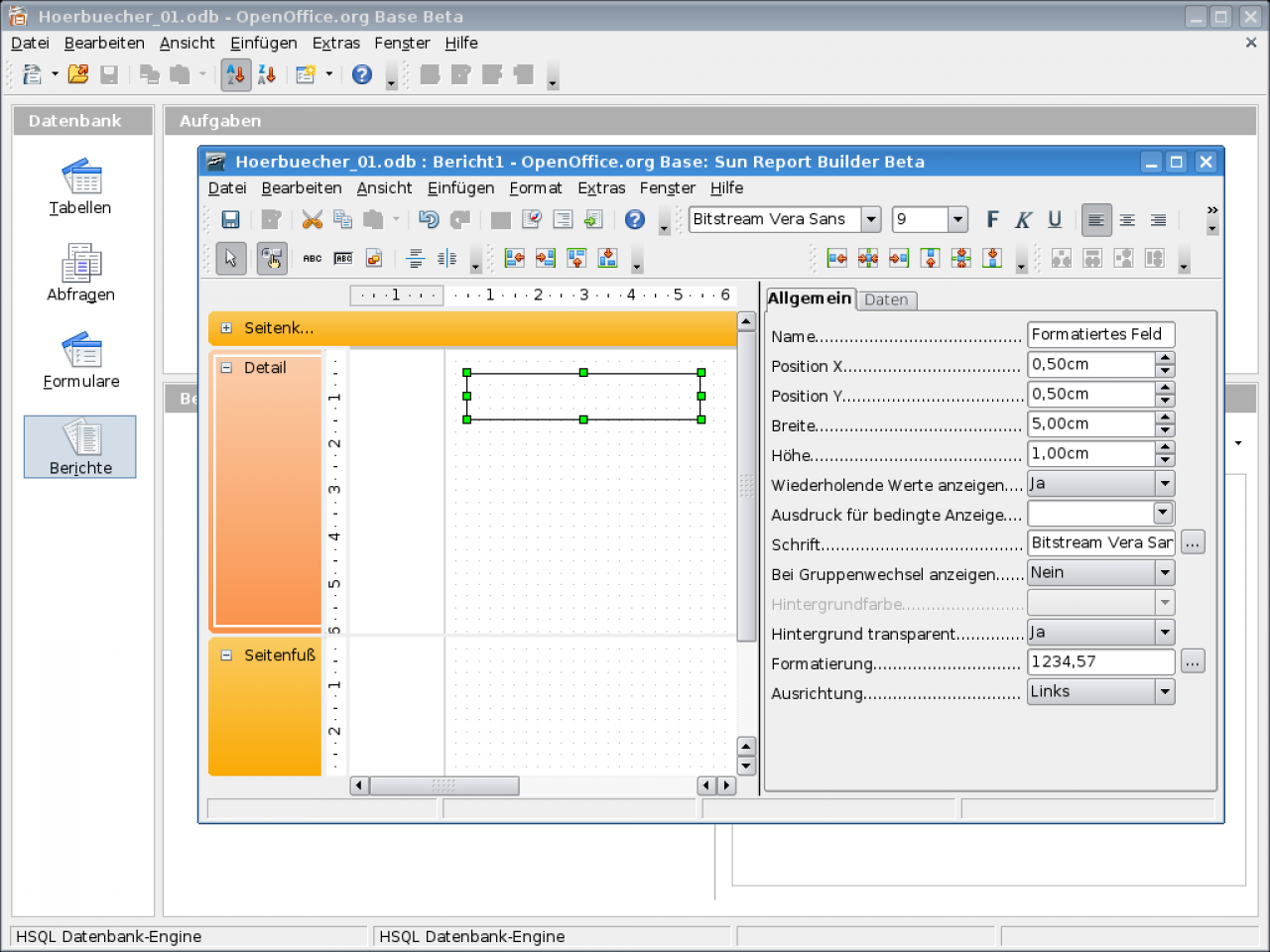Open Ausdruck für bedingte Anzeige dropdown

click(1164, 513)
